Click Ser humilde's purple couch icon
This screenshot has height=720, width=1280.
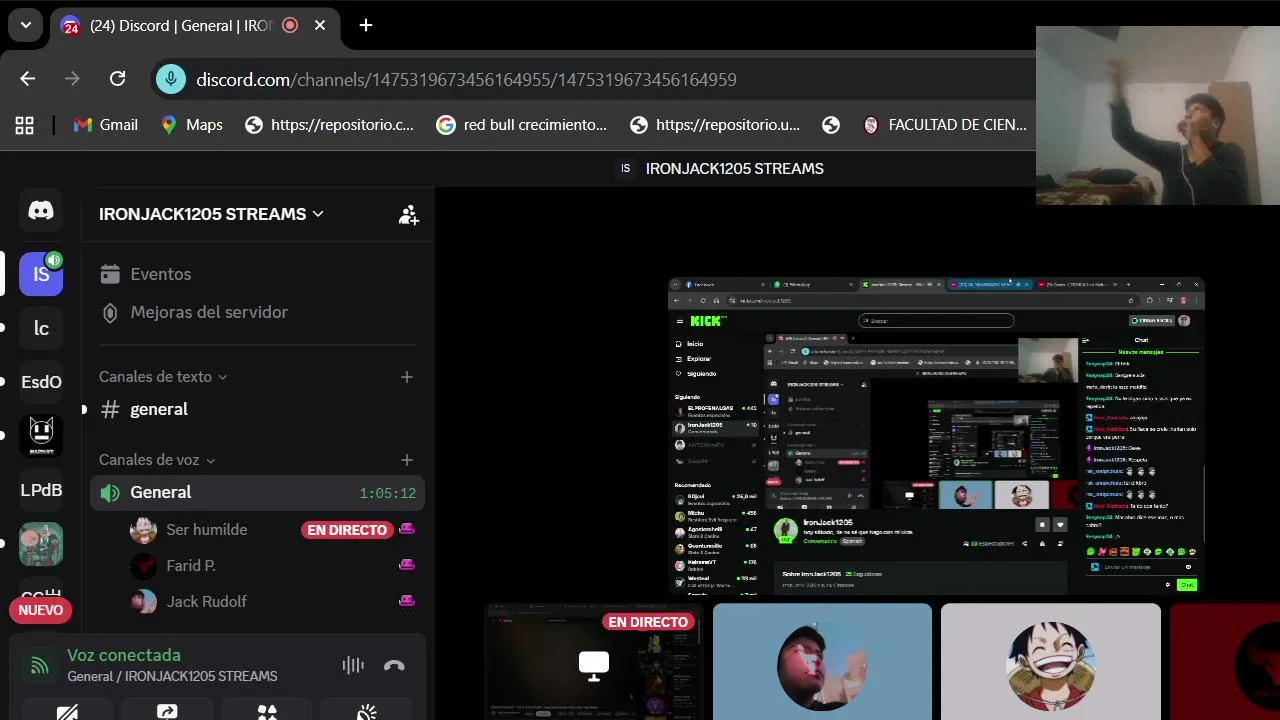[x=407, y=529]
